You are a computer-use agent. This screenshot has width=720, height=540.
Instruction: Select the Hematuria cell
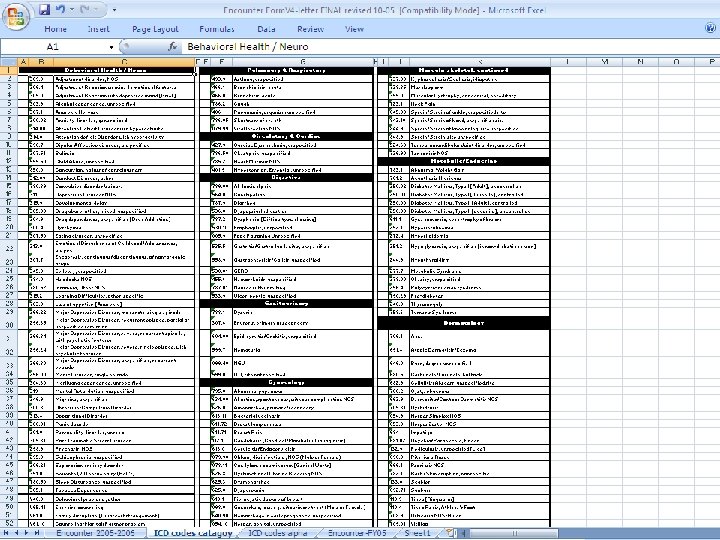[302, 350]
